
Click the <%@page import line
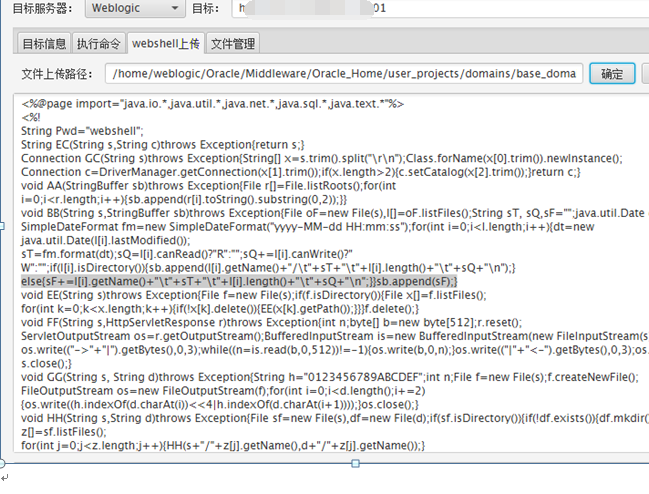213,104
